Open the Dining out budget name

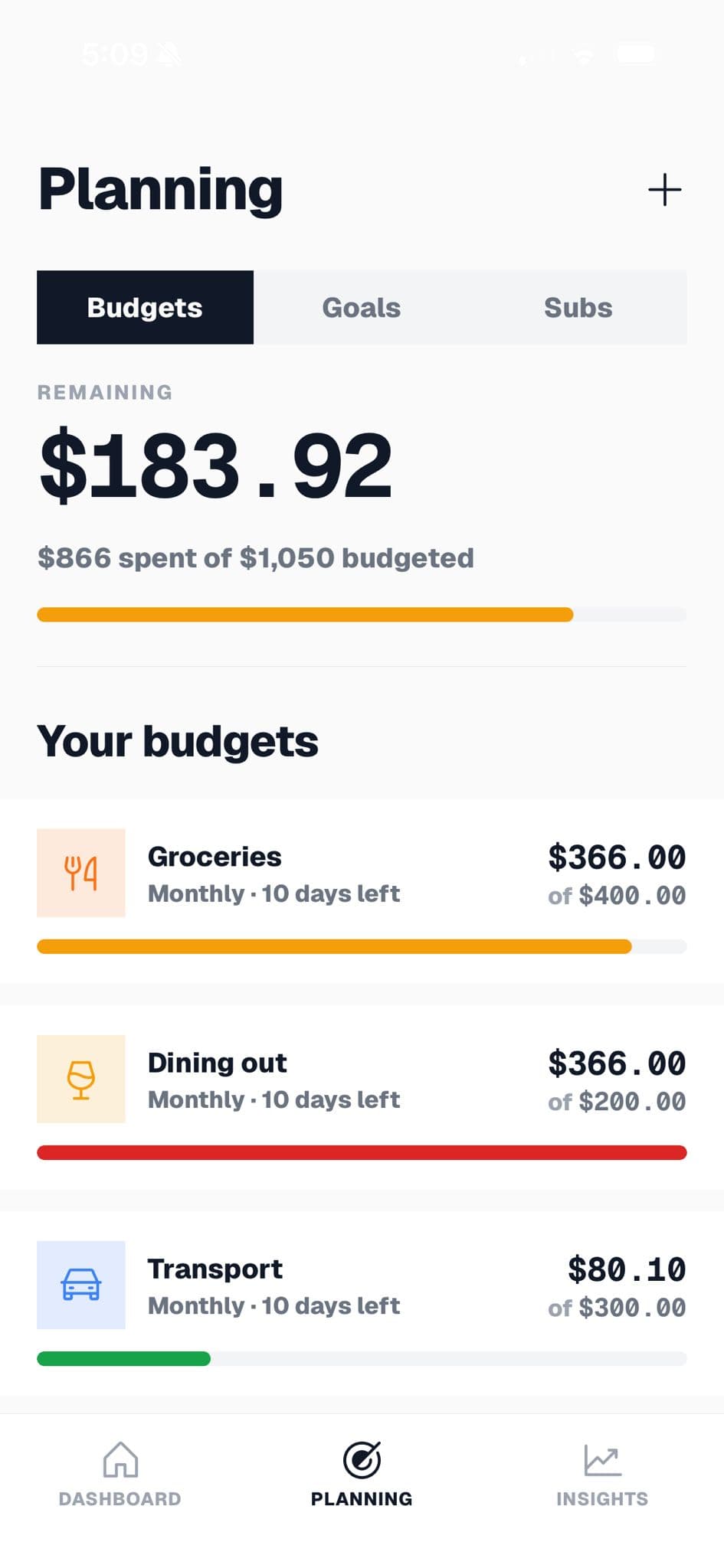[x=217, y=1063]
